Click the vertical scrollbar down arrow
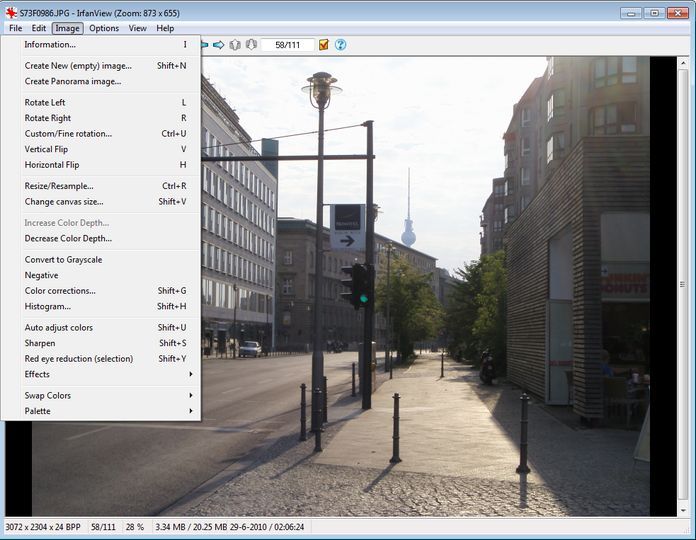The image size is (696, 540). pyautogui.click(x=683, y=511)
